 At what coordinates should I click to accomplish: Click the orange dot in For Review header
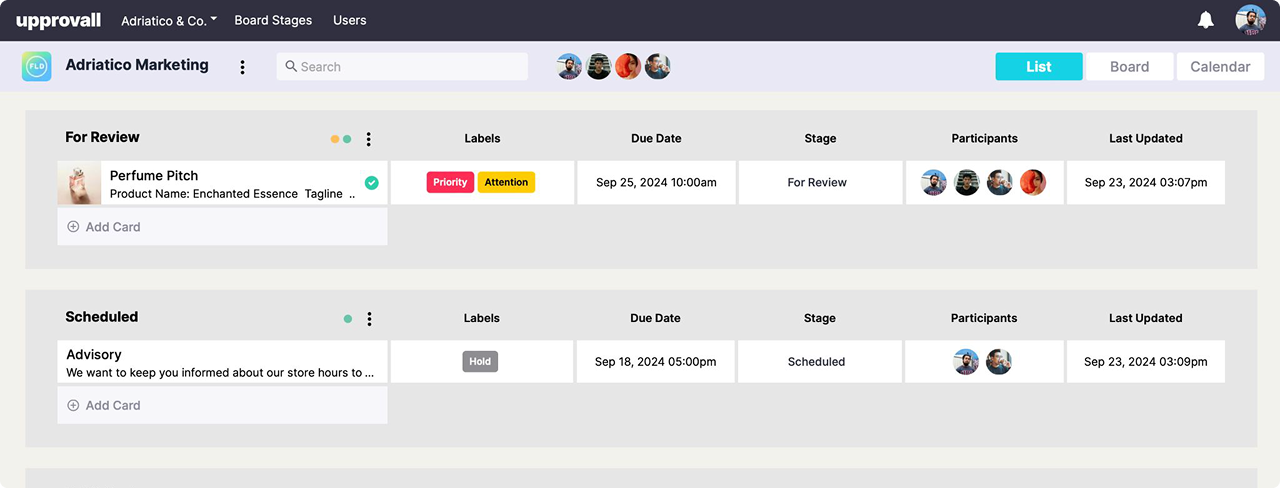coord(335,139)
